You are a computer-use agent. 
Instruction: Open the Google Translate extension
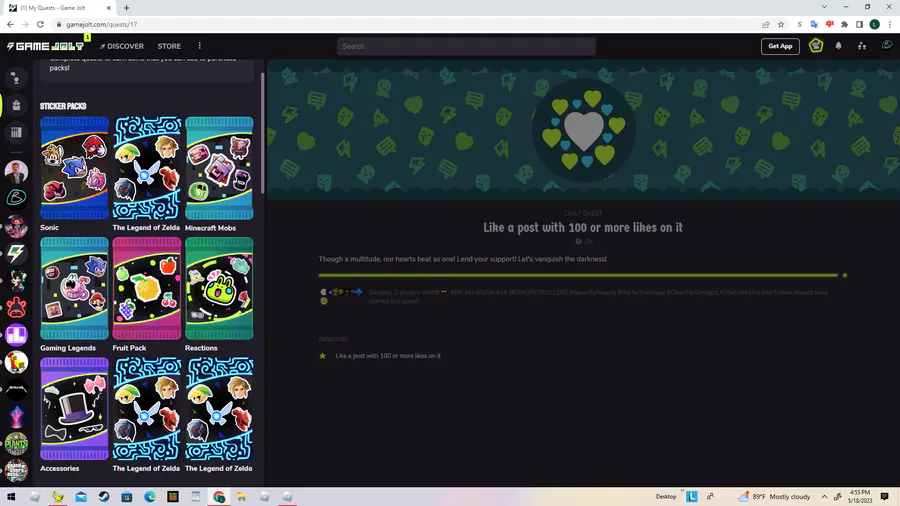(814, 24)
